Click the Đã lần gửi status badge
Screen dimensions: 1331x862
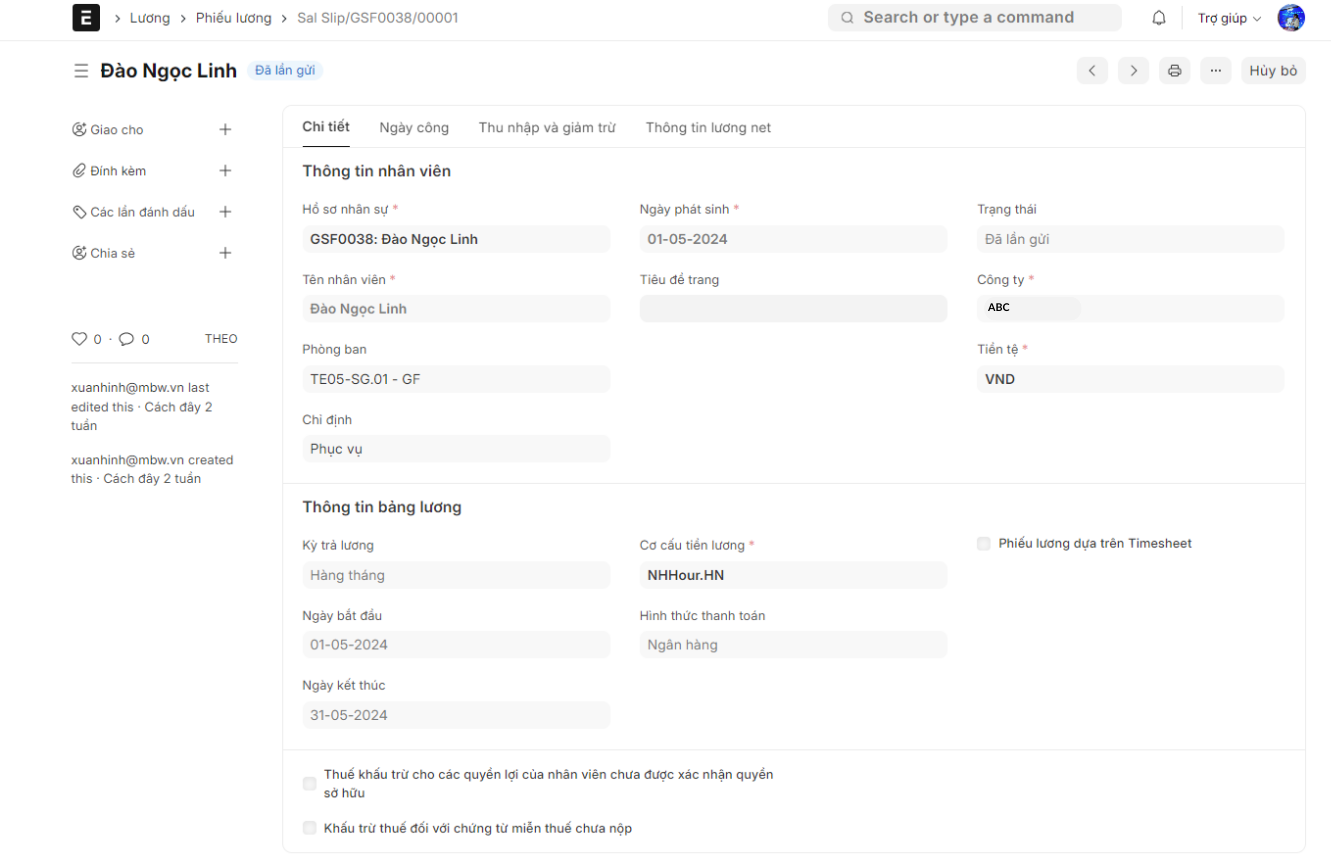[285, 70]
